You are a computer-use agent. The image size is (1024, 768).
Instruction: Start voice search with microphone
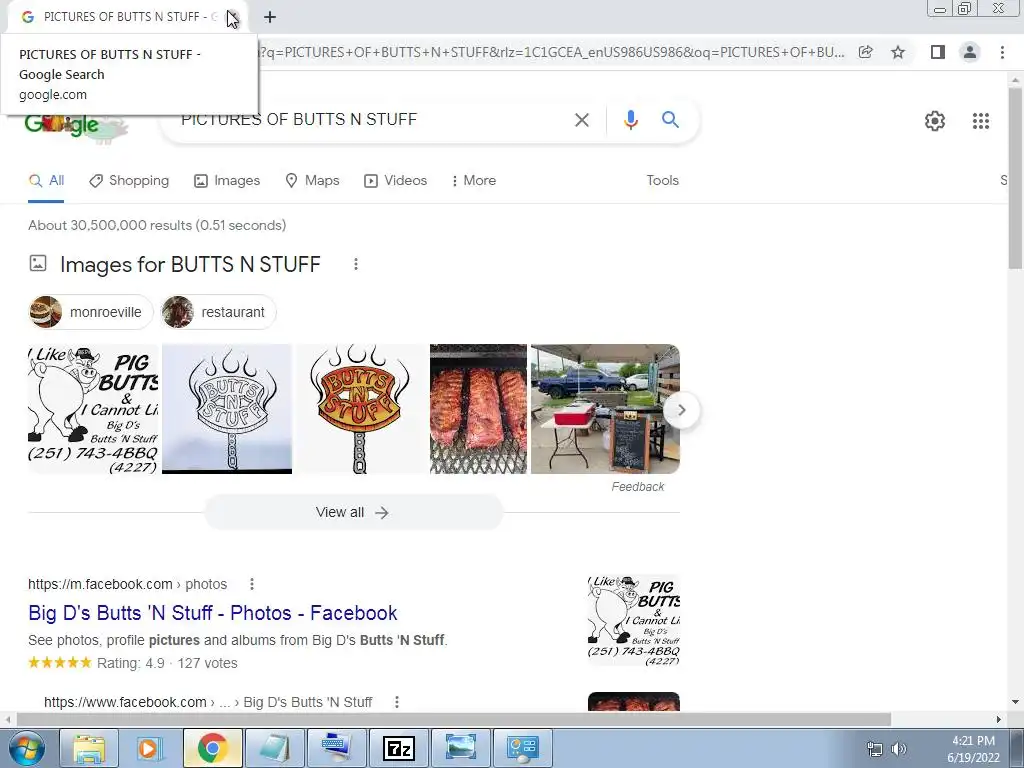point(630,120)
